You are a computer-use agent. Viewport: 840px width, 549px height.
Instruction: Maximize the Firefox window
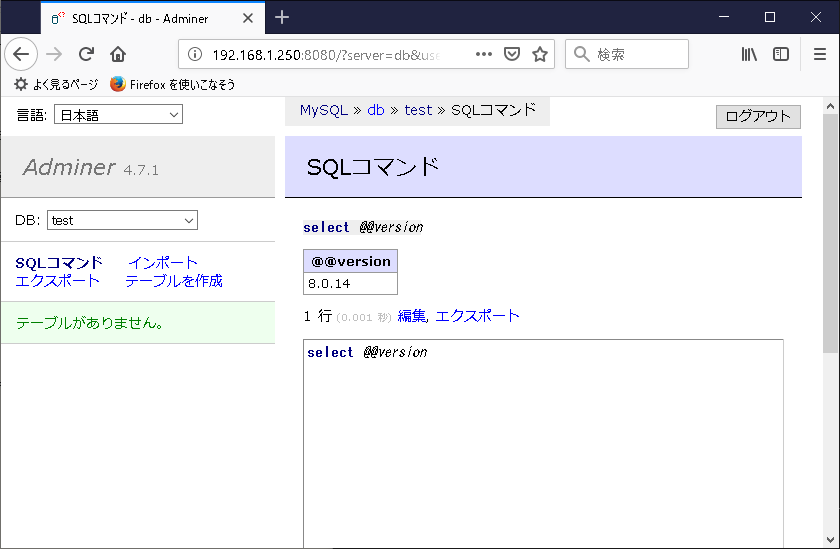pyautogui.click(x=770, y=17)
